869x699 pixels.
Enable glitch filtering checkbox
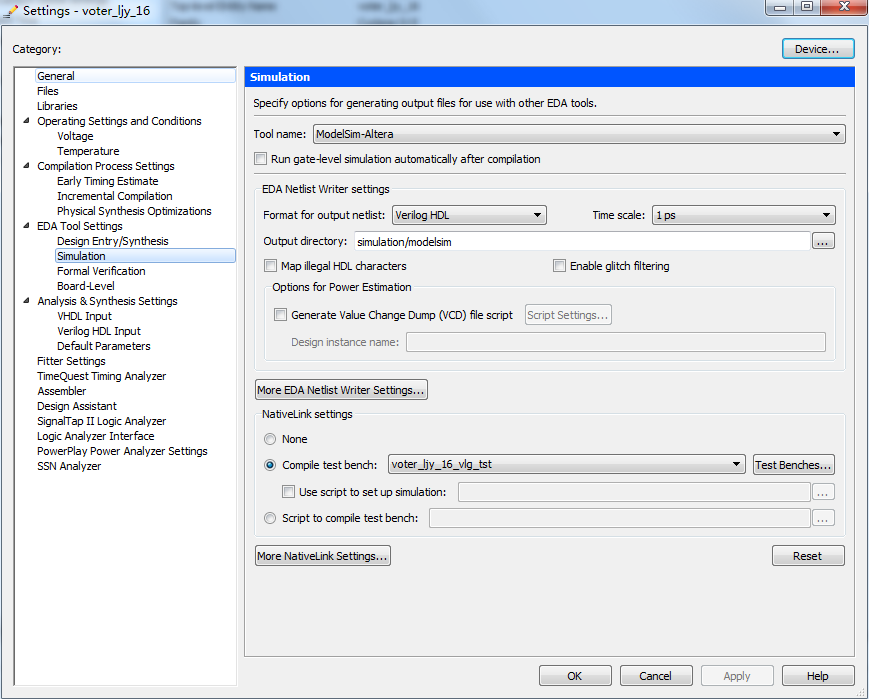point(559,266)
